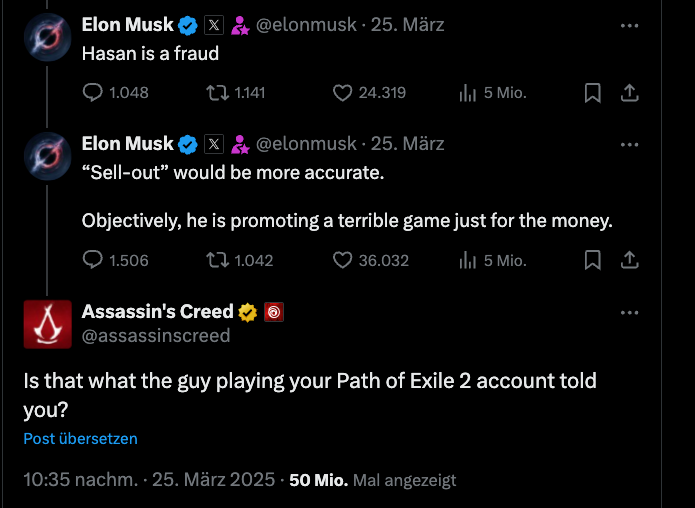695x508 pixels.
Task: Bookmark the "Hasan is a fraud" tweet
Action: pos(592,93)
